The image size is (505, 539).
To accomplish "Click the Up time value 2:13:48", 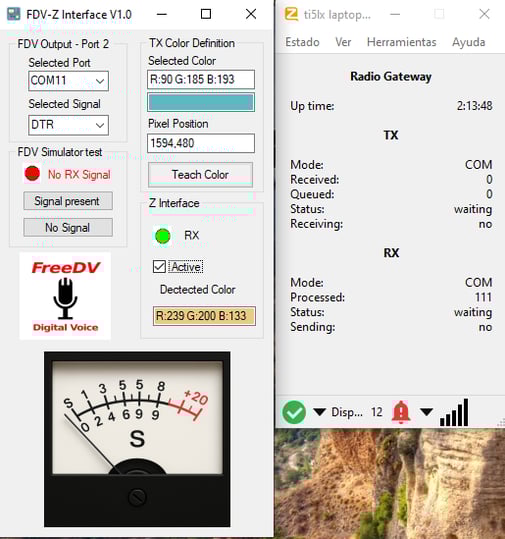I will pos(474,106).
